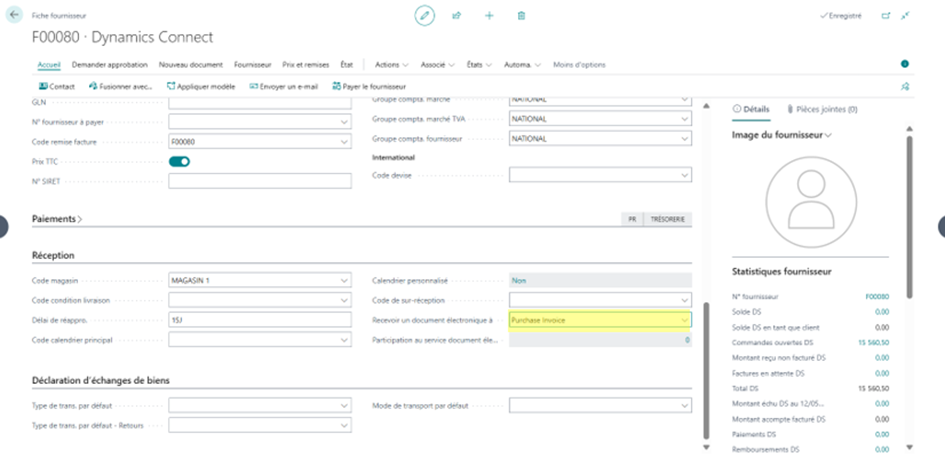Open Mode de transport par défaut dropdown
The image size is (945, 473).
(x=684, y=406)
